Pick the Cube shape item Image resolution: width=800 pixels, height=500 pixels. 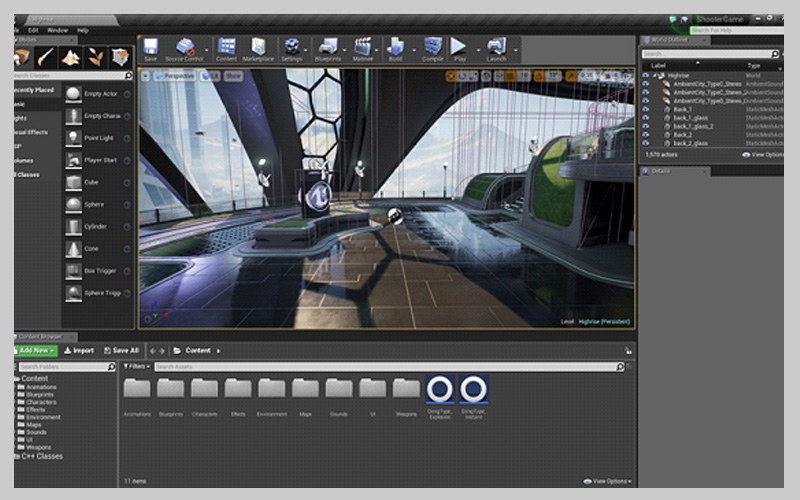point(97,182)
